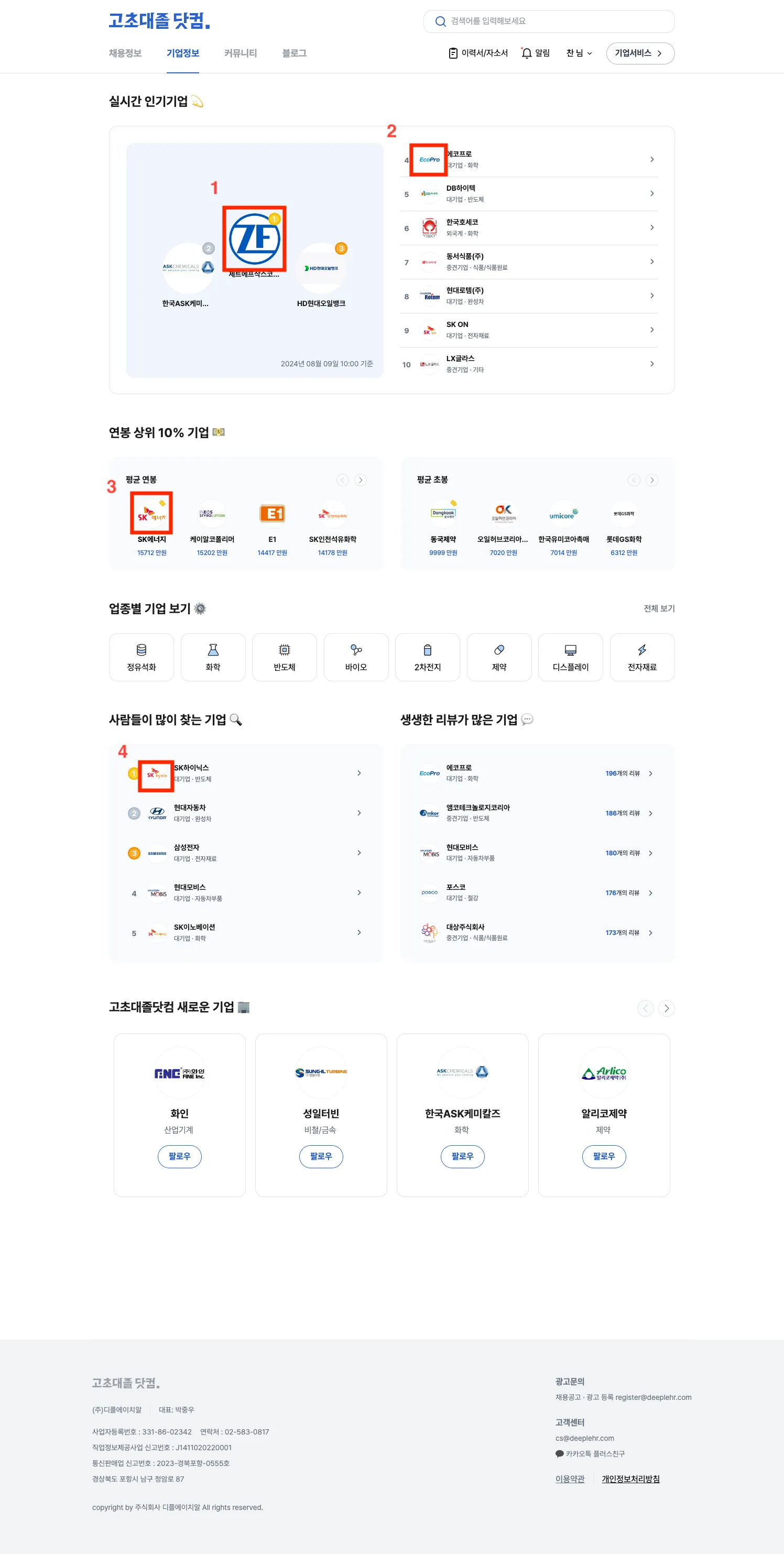Open 이용약관 footer link
Screen dimensions: 784x1554
pos(570,1479)
